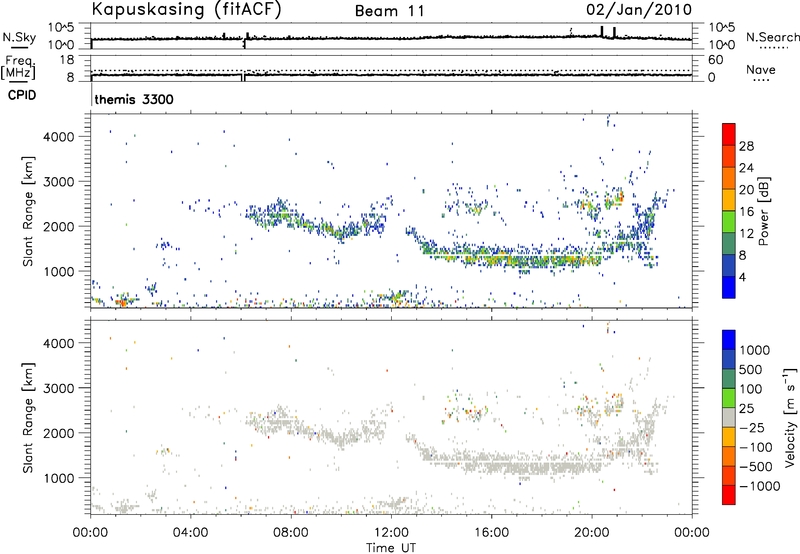Click the Nave legend label
This screenshot has width=800, height=554.
pos(761,70)
